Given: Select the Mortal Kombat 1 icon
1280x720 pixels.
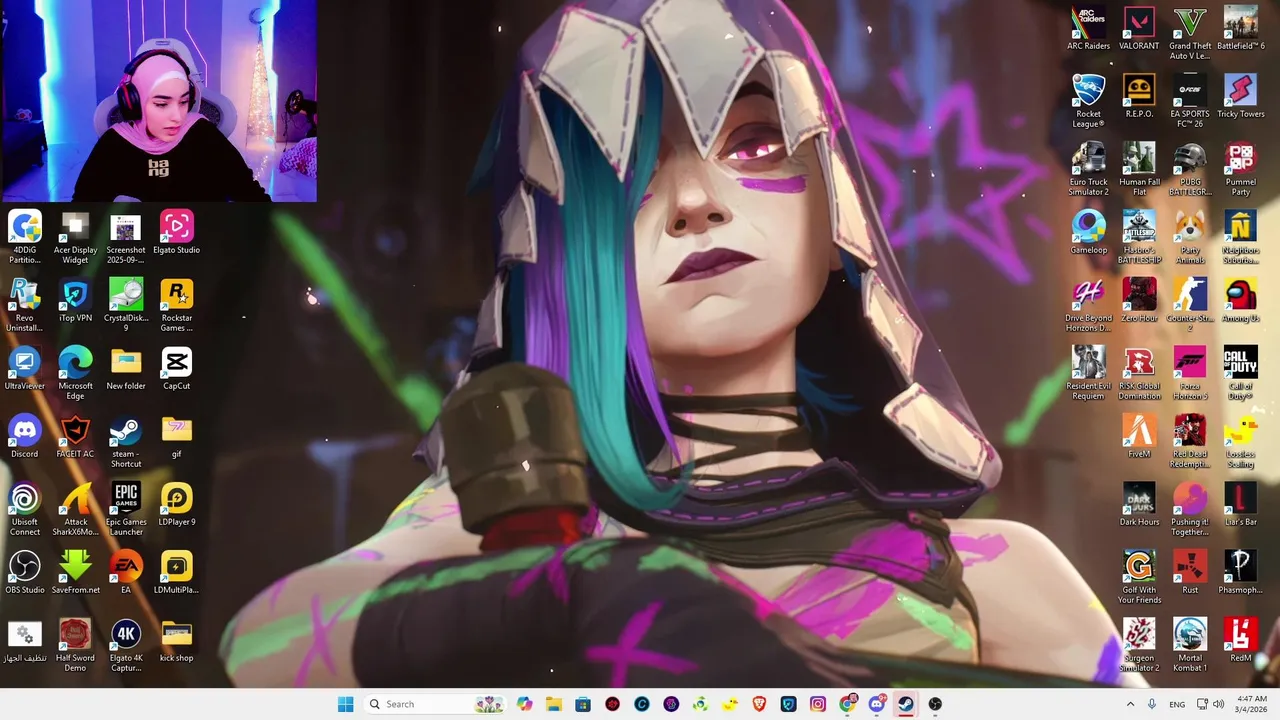Looking at the screenshot, I should click(x=1190, y=645).
